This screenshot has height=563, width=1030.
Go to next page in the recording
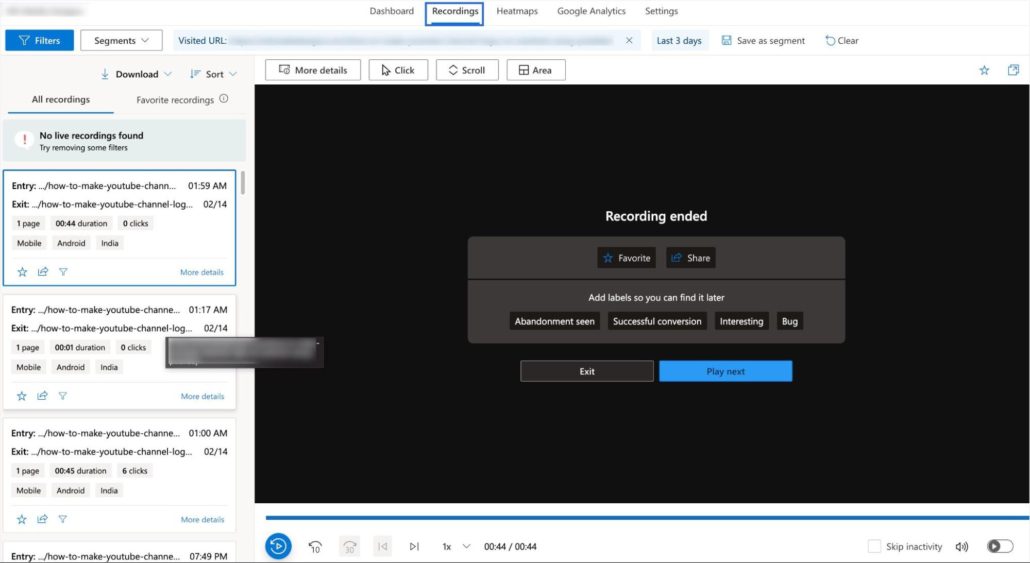[x=414, y=546]
